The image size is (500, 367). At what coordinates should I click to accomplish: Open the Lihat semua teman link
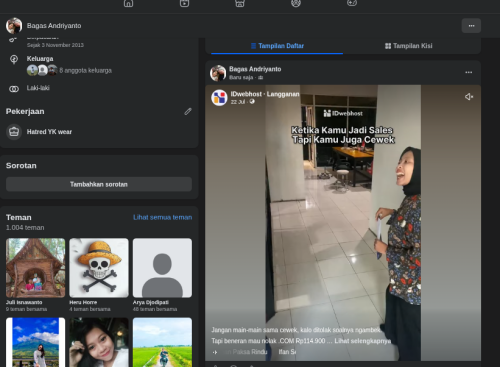(163, 217)
